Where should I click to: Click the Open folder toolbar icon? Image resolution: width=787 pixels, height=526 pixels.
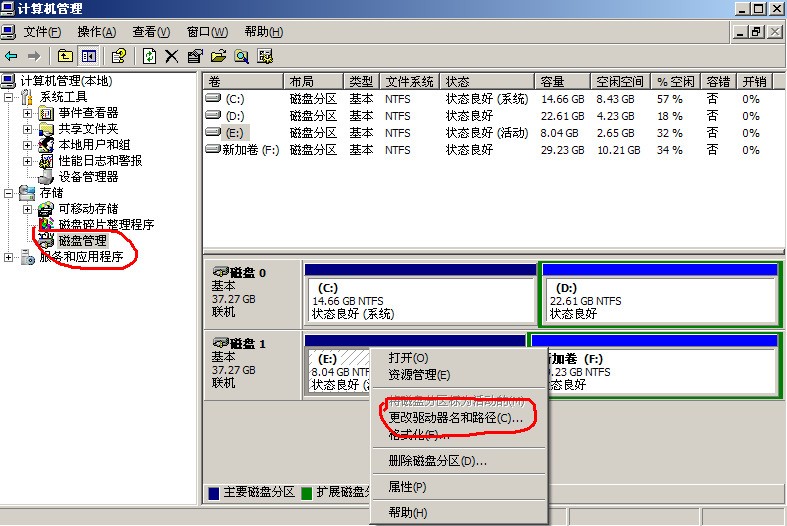pyautogui.click(x=218, y=56)
